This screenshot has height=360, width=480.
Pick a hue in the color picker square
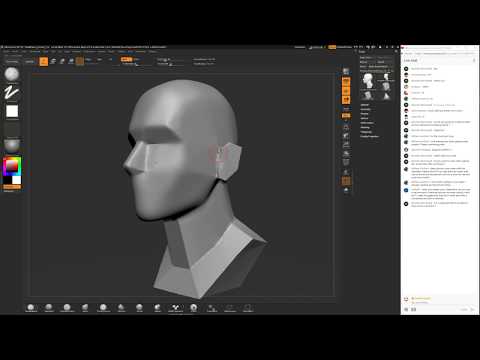pos(12,166)
